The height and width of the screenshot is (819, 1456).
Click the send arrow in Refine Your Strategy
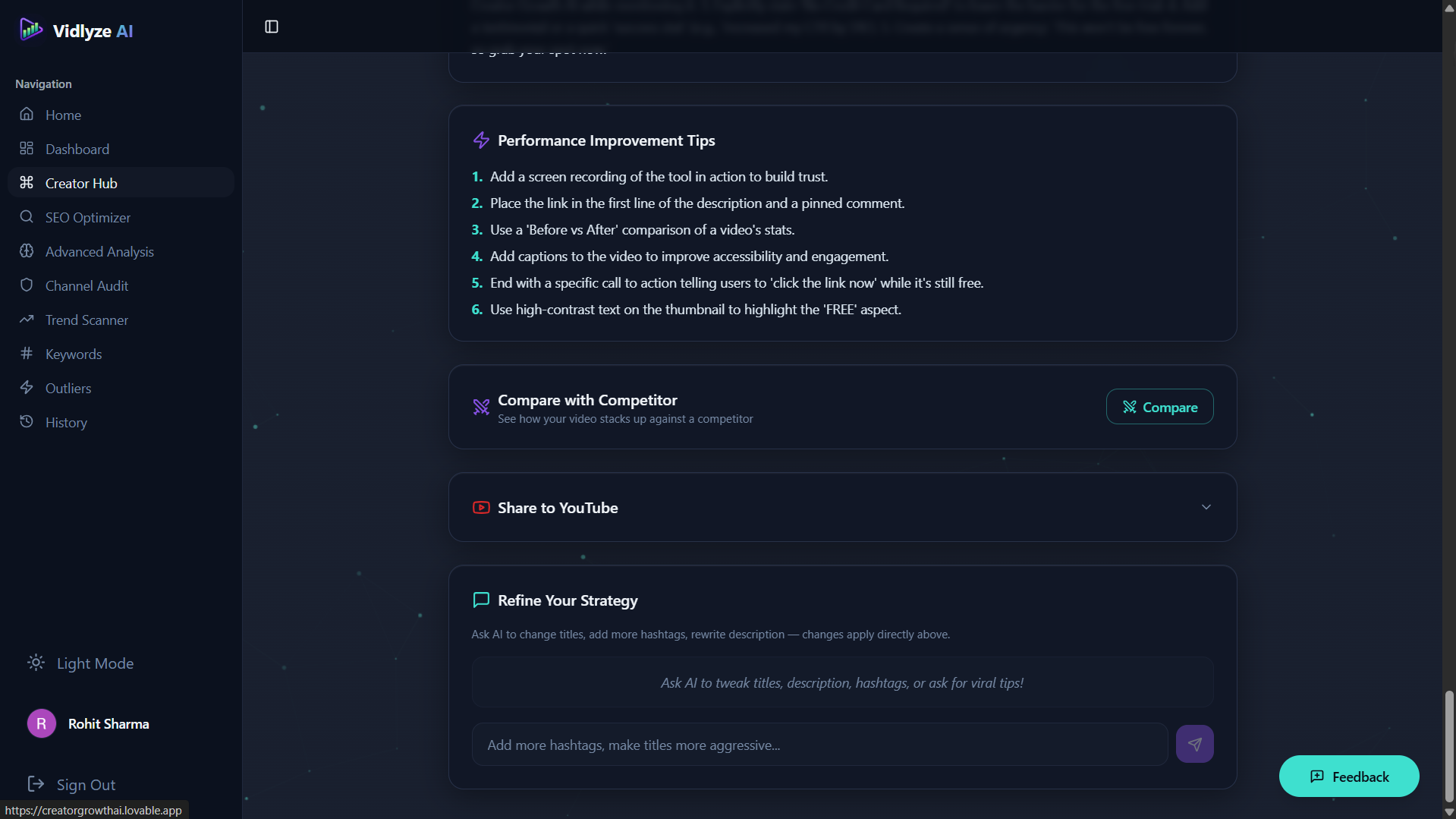[1194, 744]
